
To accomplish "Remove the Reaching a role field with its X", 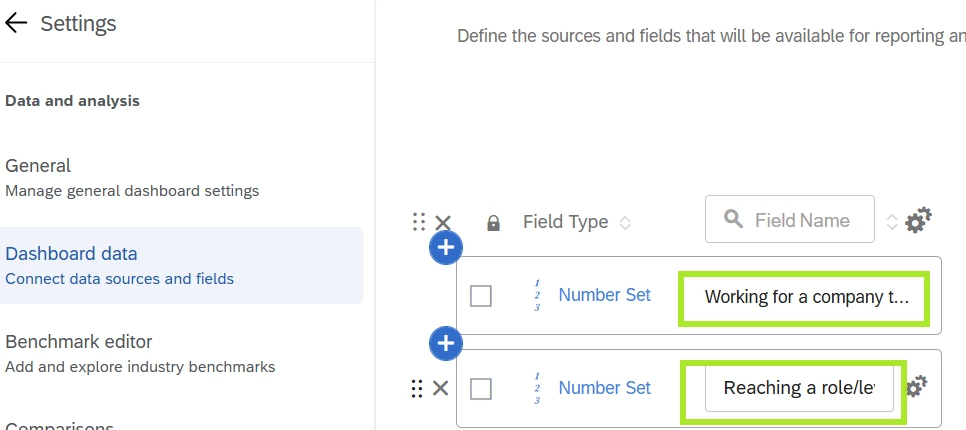I will coord(441,388).
